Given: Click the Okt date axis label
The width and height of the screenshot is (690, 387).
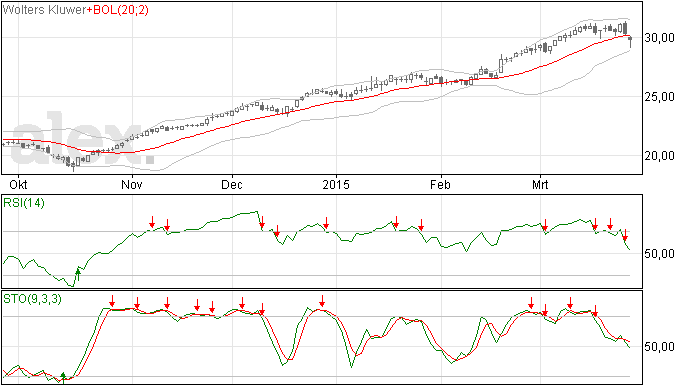Looking at the screenshot, I should [18, 184].
